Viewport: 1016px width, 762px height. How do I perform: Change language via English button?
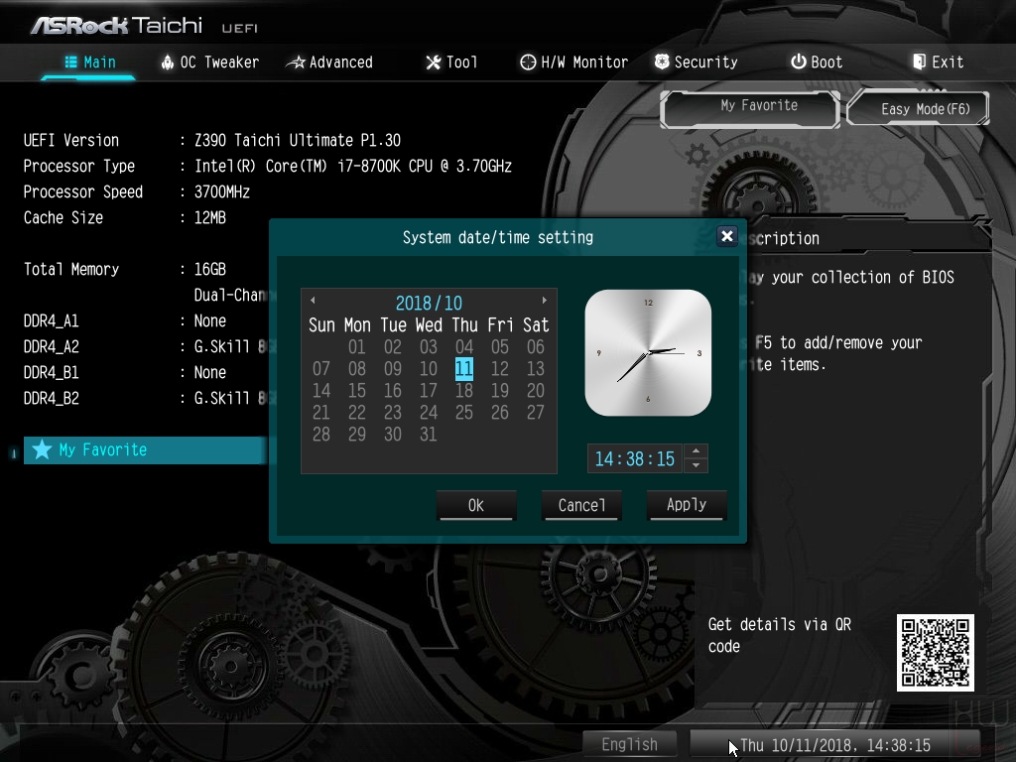click(629, 745)
